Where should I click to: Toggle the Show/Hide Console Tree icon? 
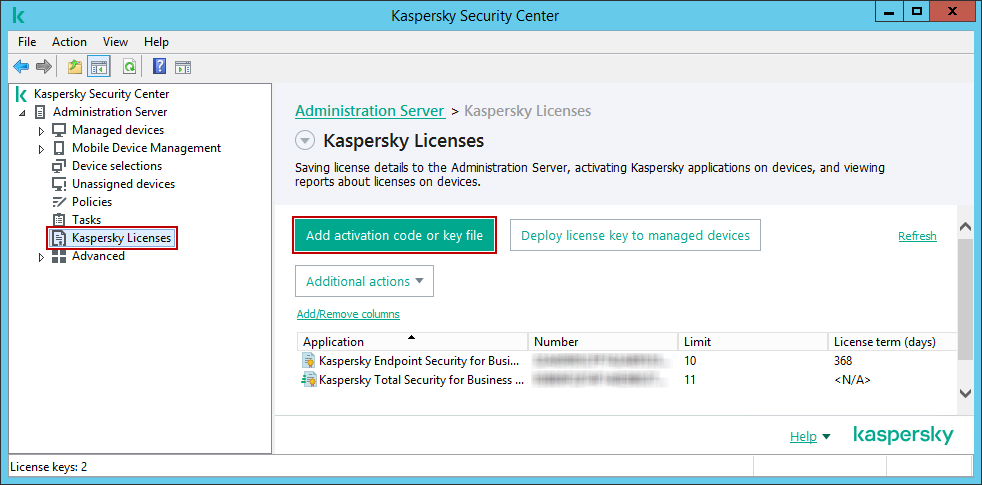[99, 67]
